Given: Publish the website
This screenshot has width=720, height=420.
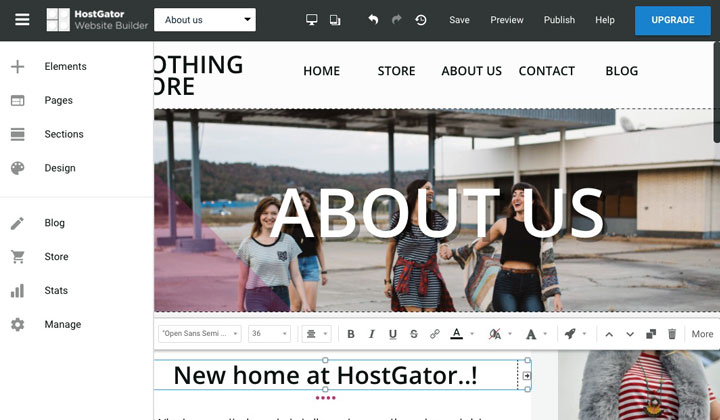Looking at the screenshot, I should (559, 20).
